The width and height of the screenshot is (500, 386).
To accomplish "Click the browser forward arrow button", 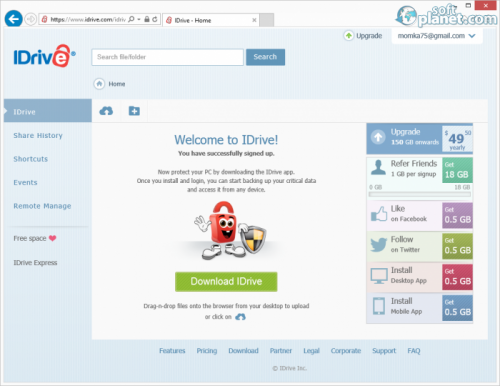I will 31,19.
